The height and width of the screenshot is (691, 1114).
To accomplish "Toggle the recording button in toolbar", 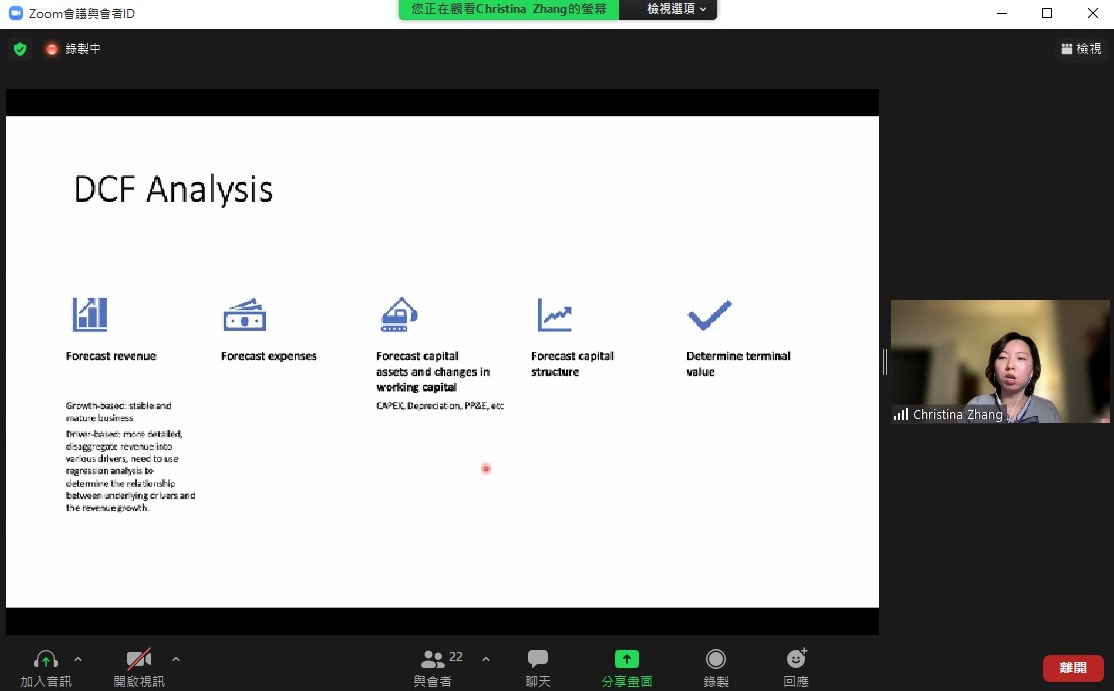I will click(716, 660).
